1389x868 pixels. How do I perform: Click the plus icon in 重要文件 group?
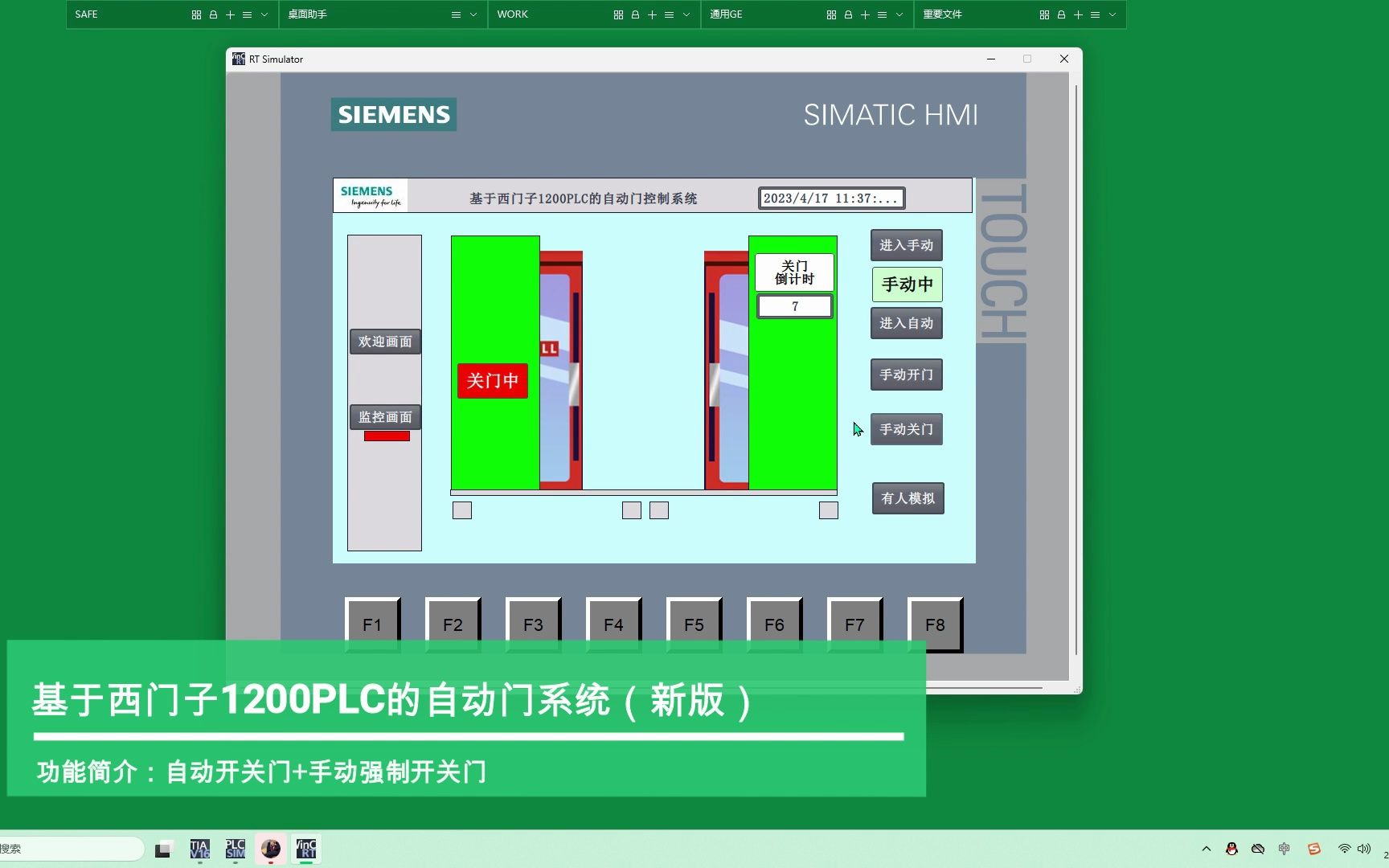pyautogui.click(x=1078, y=14)
